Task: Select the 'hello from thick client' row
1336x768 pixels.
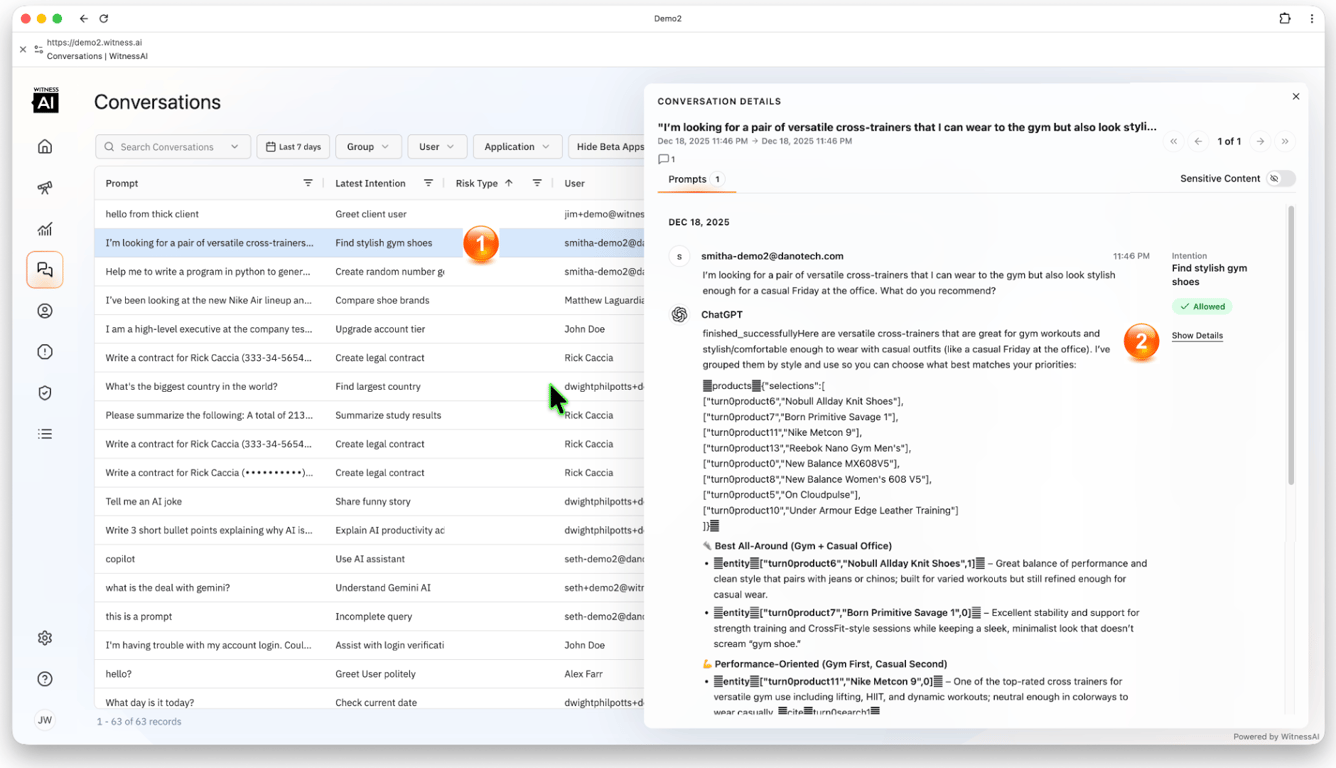Action: [369, 214]
